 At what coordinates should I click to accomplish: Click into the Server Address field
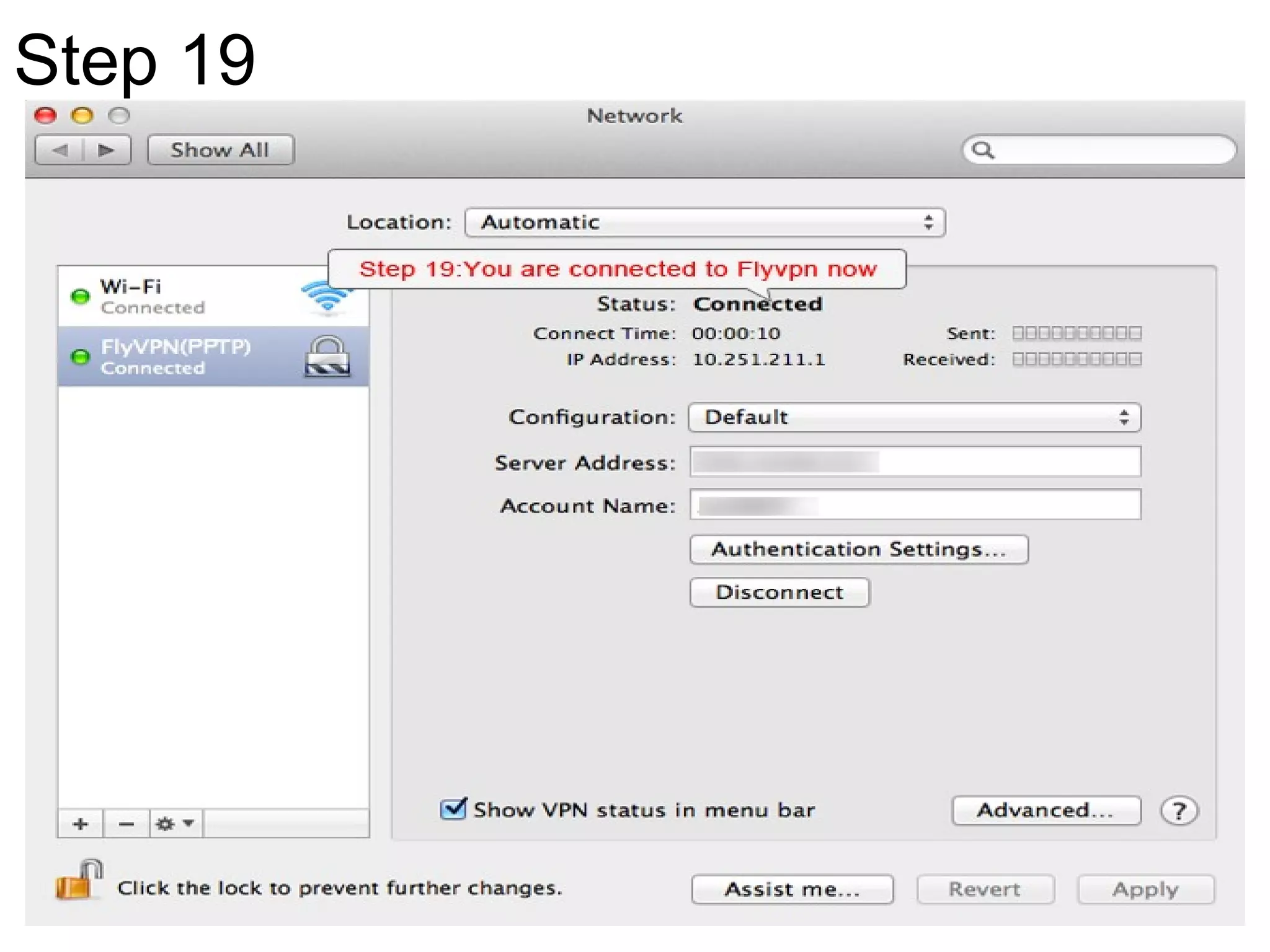pyautogui.click(x=914, y=462)
